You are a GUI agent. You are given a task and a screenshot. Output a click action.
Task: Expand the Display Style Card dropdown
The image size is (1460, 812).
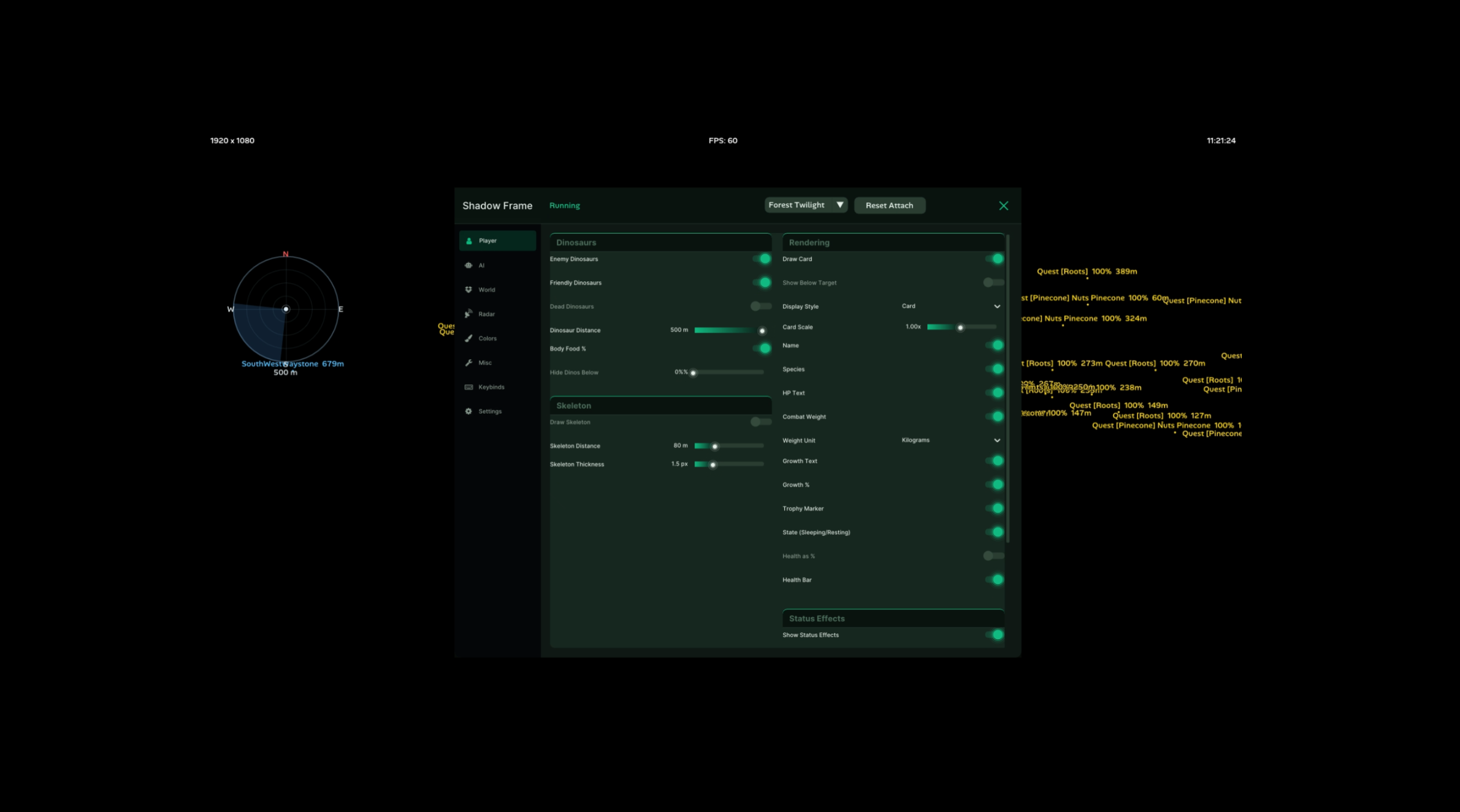[x=950, y=306]
